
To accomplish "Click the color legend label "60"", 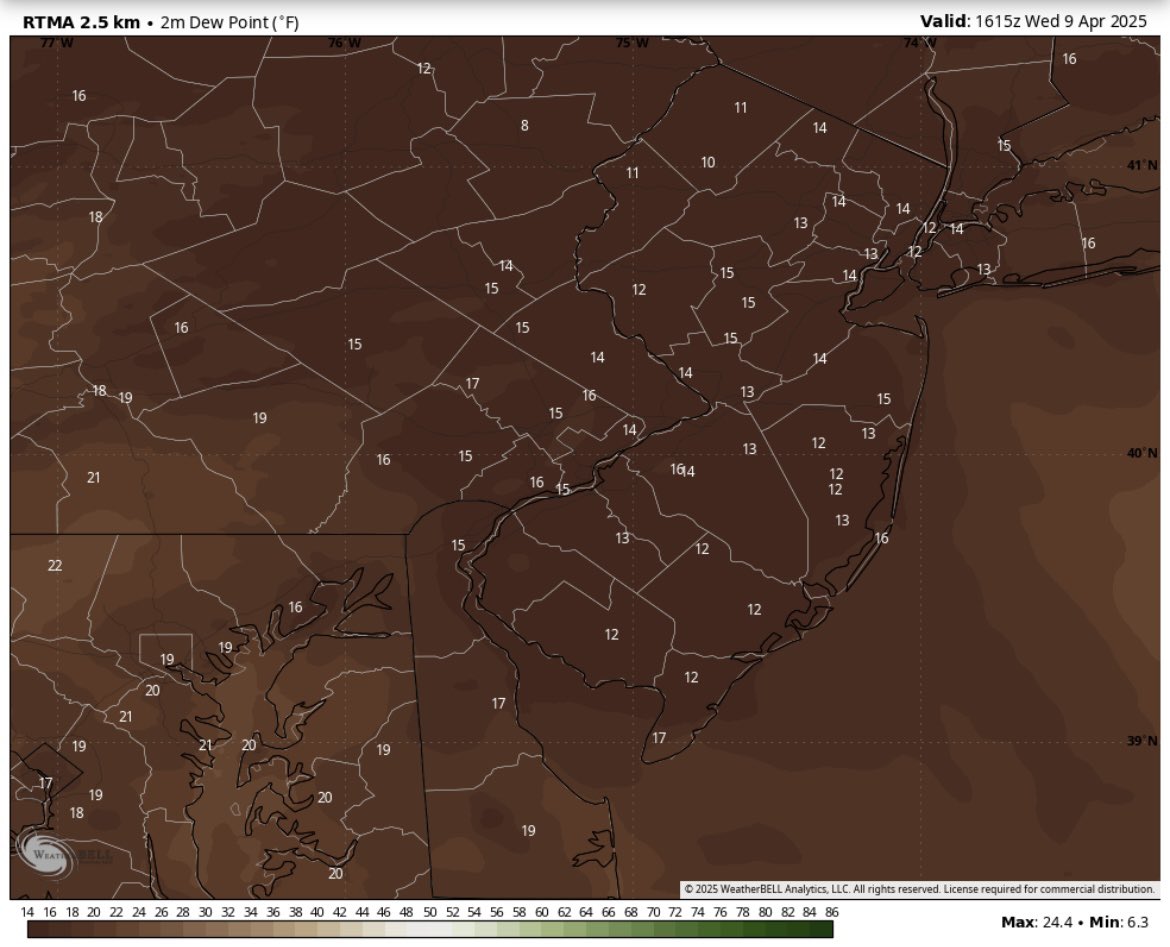I will click(542, 912).
